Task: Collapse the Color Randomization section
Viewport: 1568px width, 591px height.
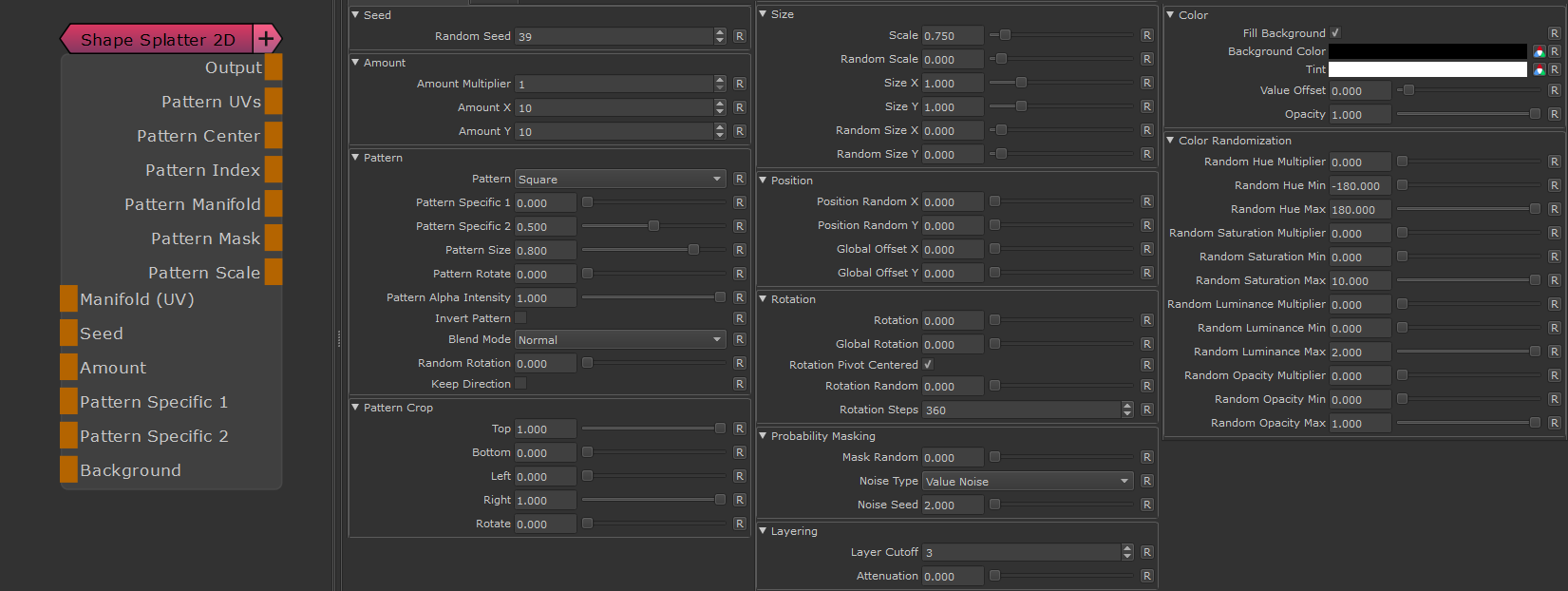Action: click(x=1171, y=141)
